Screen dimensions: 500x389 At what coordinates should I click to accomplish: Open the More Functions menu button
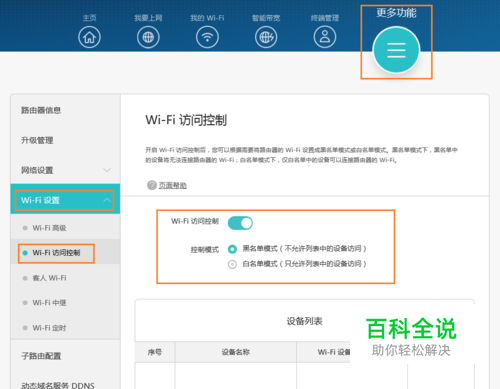click(396, 50)
